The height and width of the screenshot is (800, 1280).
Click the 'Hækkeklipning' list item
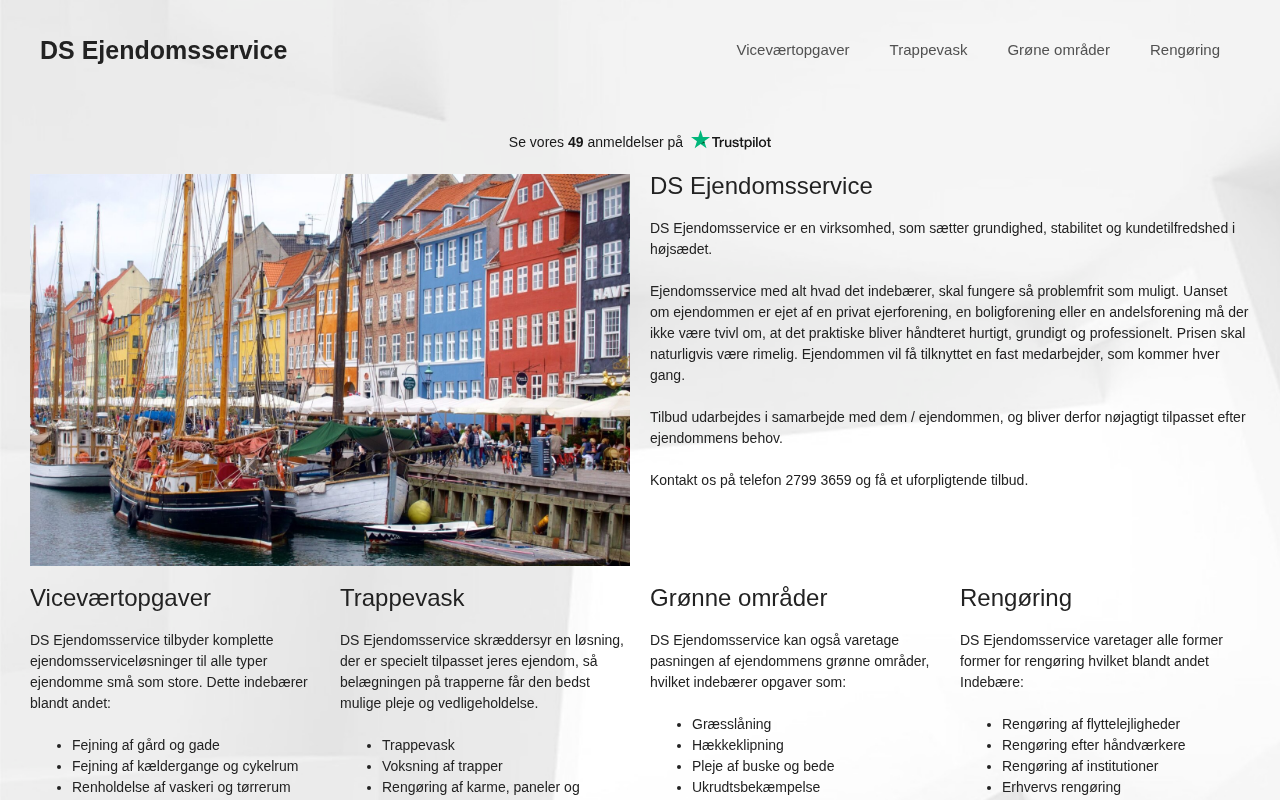pyautogui.click(x=738, y=745)
